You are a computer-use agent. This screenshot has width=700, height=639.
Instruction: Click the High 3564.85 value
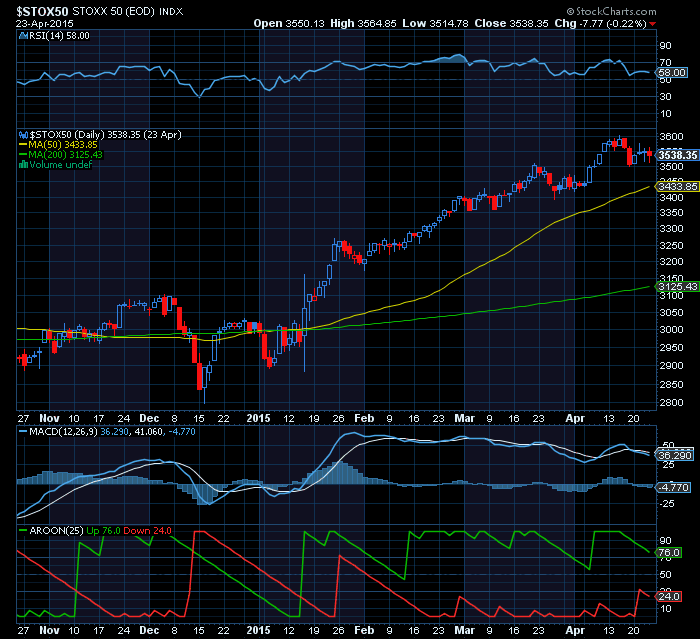coord(363,23)
